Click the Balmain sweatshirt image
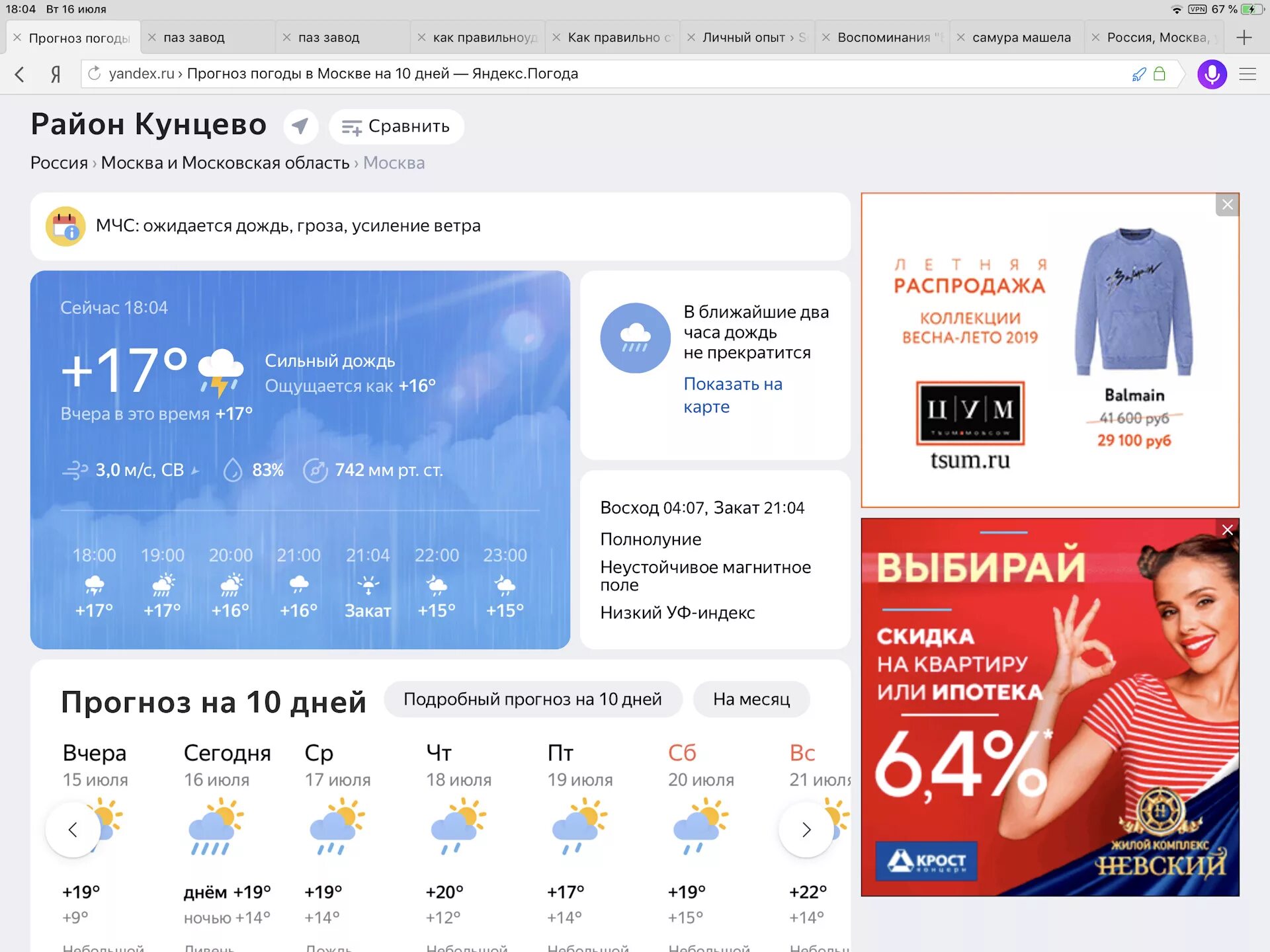1270x952 pixels. click(1134, 301)
